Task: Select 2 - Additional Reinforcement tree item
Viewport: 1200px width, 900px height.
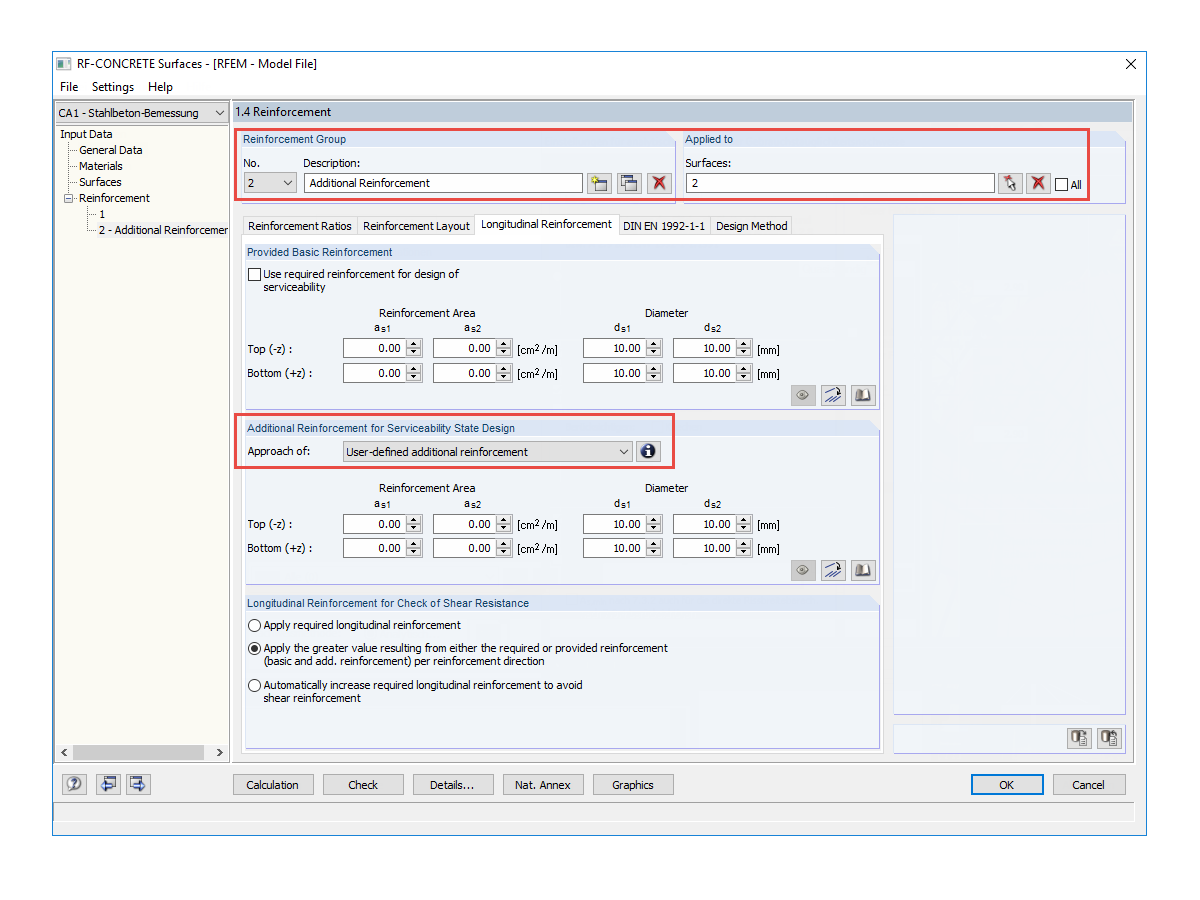Action: pyautogui.click(x=163, y=230)
